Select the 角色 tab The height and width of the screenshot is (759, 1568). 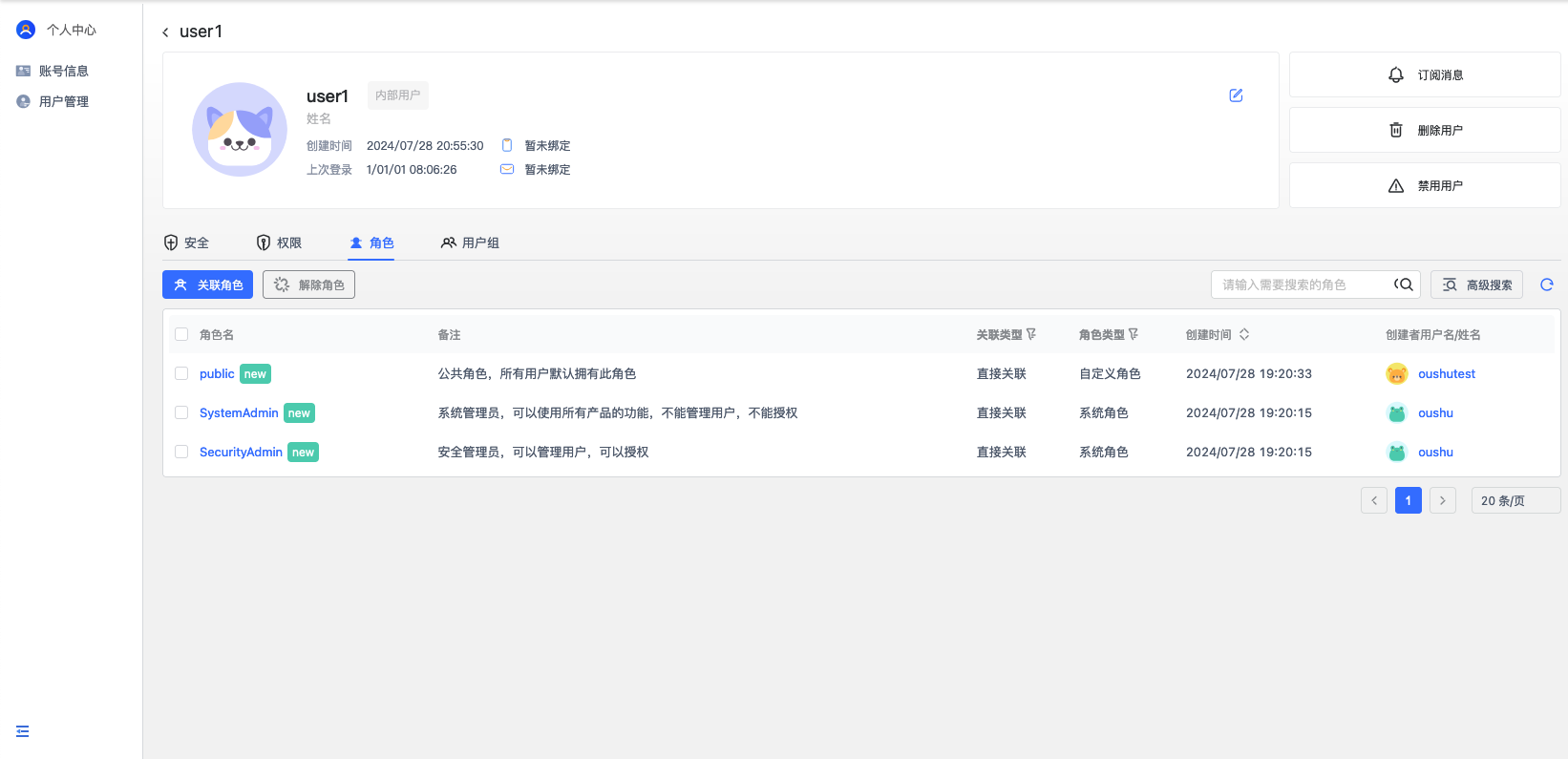pos(371,242)
